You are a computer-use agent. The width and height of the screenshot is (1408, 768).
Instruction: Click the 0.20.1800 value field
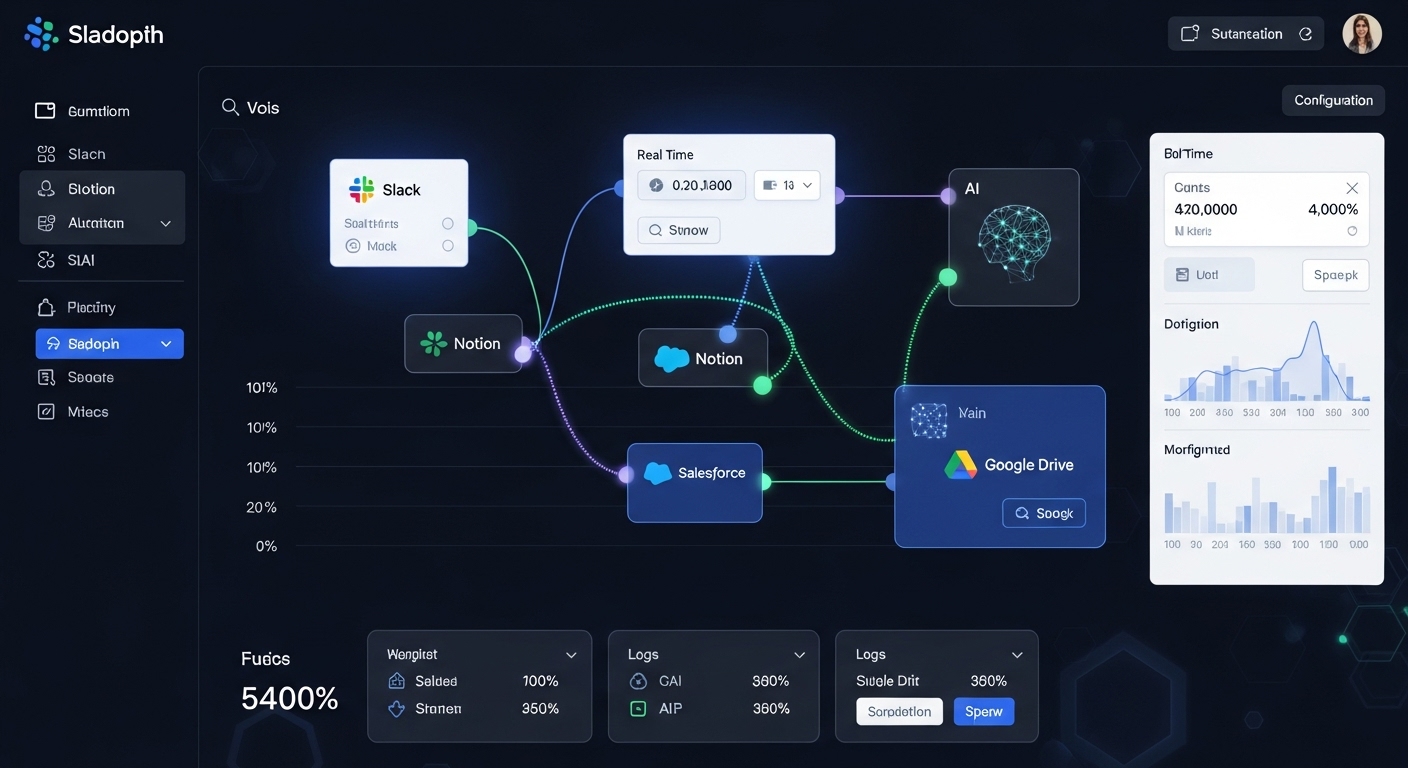coord(691,185)
